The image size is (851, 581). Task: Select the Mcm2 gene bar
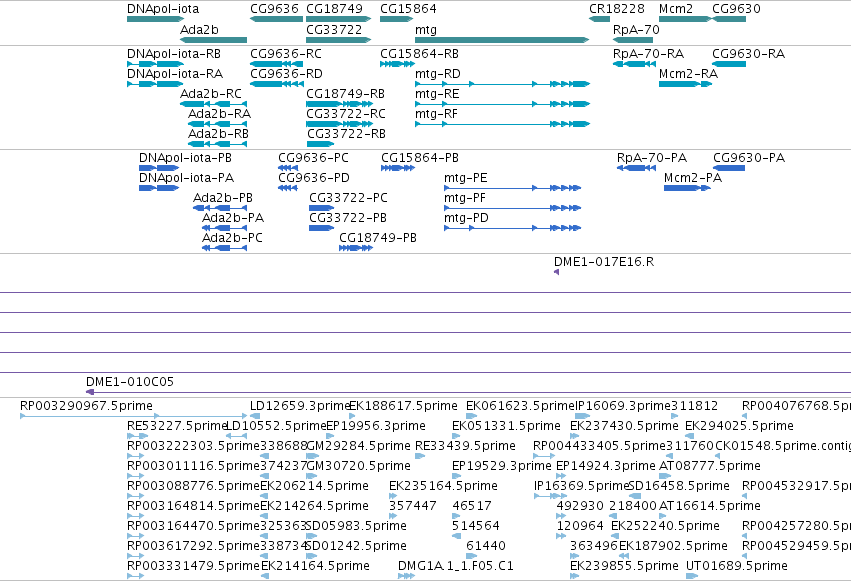pos(684,19)
